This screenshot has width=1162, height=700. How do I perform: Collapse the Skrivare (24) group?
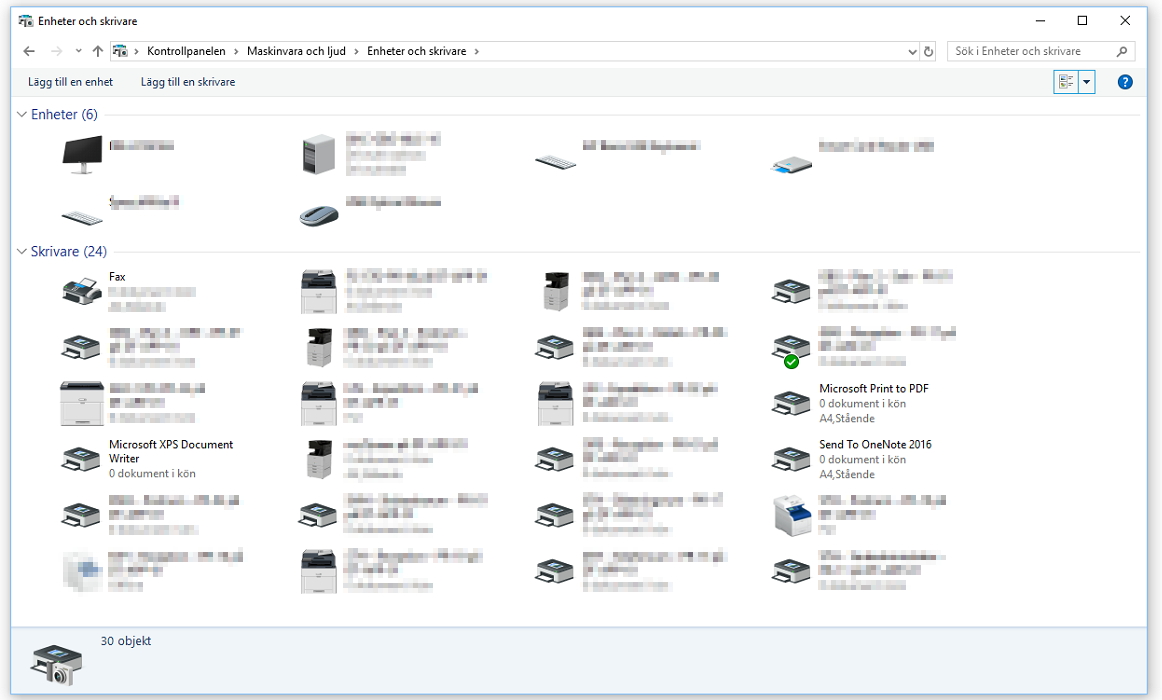click(22, 252)
